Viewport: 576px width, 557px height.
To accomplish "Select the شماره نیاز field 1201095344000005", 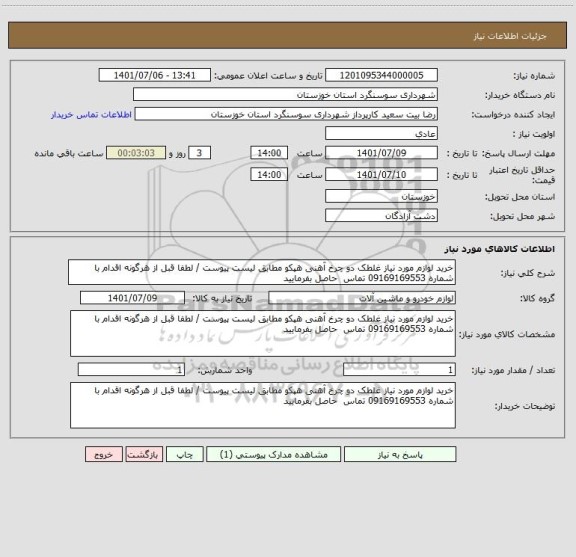I will [x=381, y=75].
